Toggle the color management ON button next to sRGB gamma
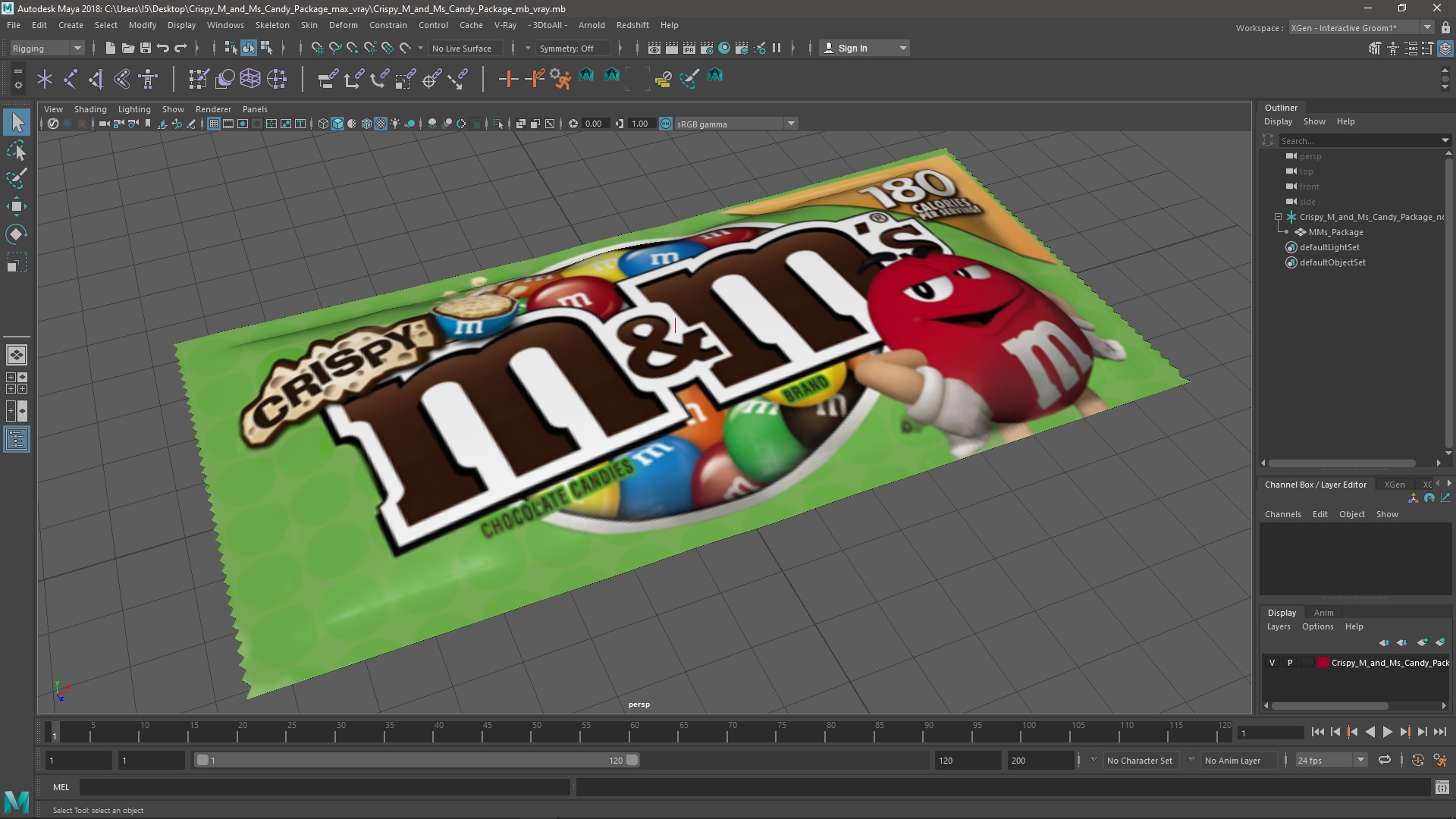Image resolution: width=1456 pixels, height=819 pixels. tap(666, 124)
